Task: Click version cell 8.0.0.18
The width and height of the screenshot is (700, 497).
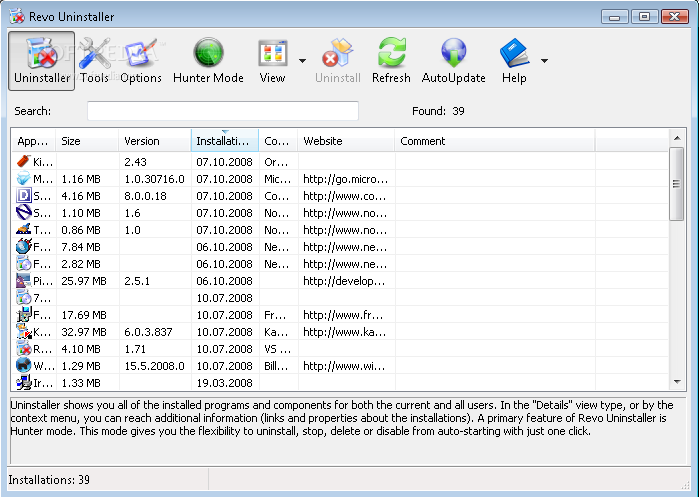Action: 145,196
